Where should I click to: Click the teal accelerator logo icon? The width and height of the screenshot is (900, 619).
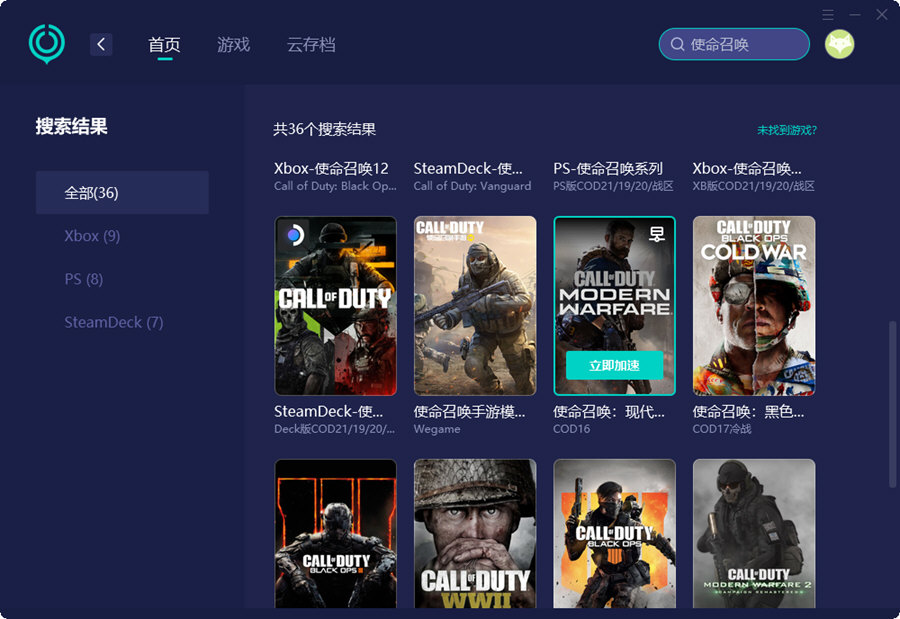coord(46,44)
